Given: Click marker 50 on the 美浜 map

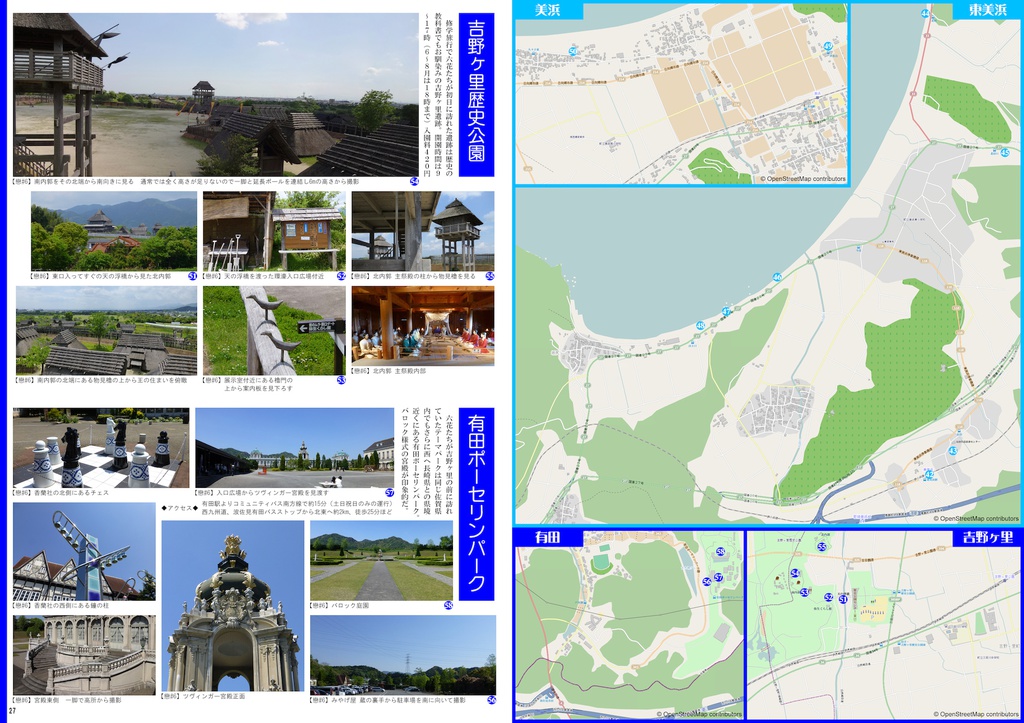Looking at the screenshot, I should coord(573,51).
